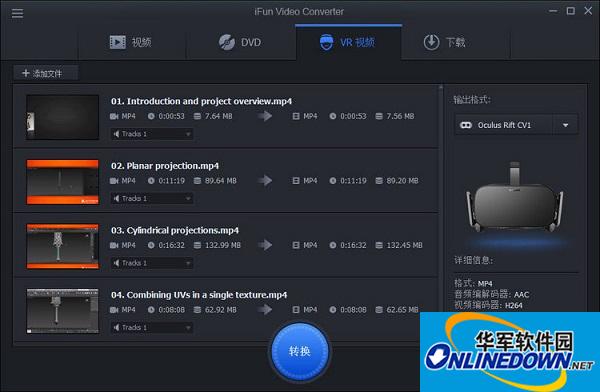600x392 pixels.
Task: Open Oculus Rift CV1 output format dropdown
Action: (516, 125)
